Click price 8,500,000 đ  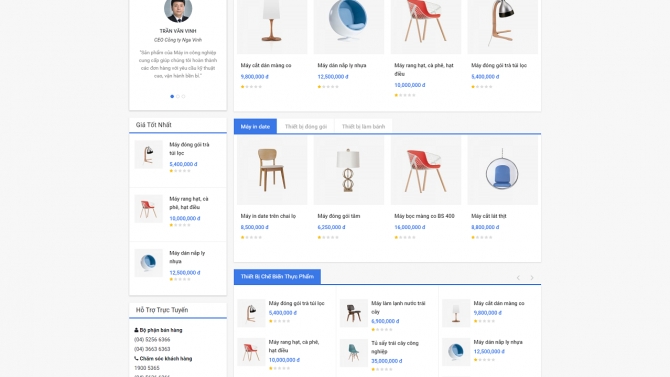click(254, 227)
